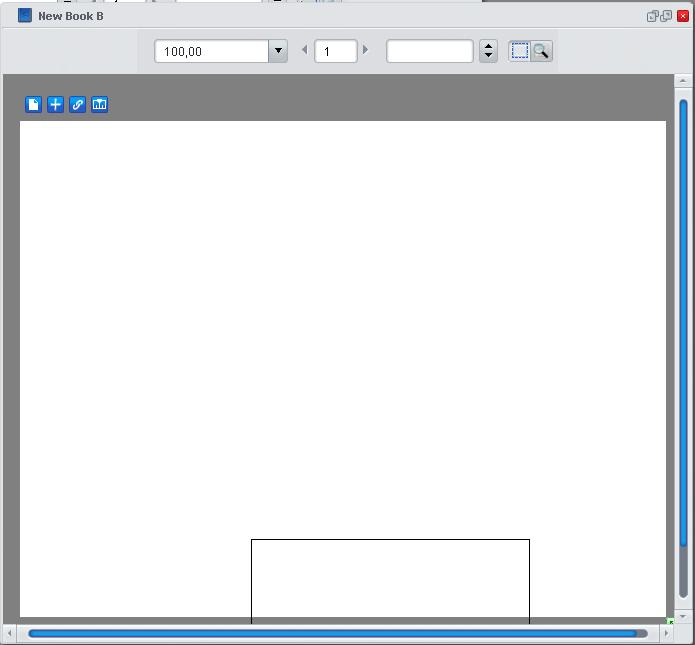Activate the magnifier zoom tool
695x645 pixels.
pos(541,51)
